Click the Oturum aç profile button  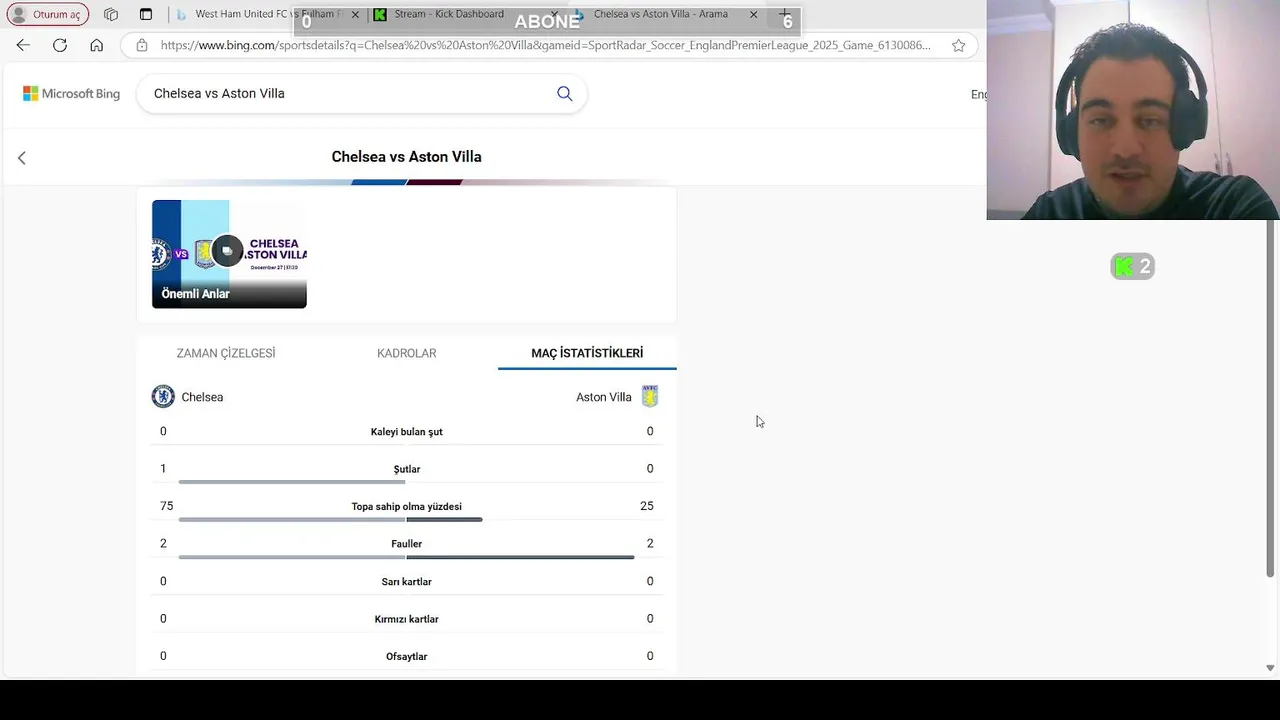[47, 14]
